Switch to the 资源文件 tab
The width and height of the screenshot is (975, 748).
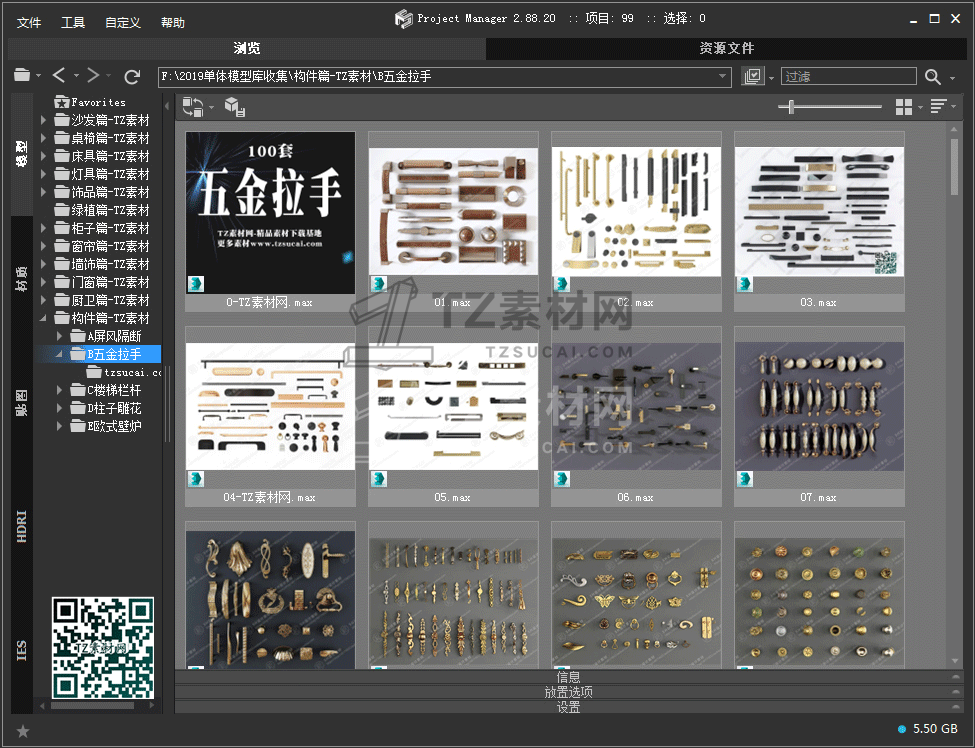coord(726,48)
